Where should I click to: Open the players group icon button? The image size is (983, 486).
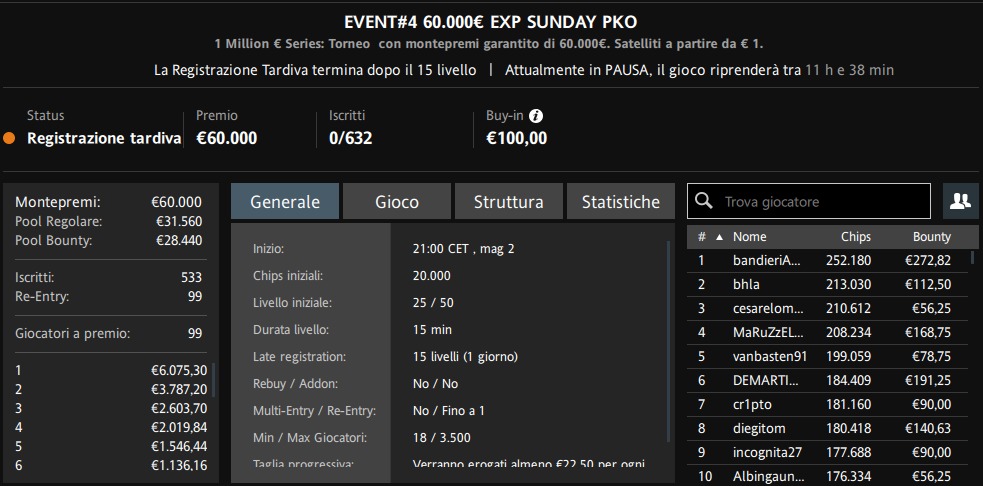[x=960, y=201]
